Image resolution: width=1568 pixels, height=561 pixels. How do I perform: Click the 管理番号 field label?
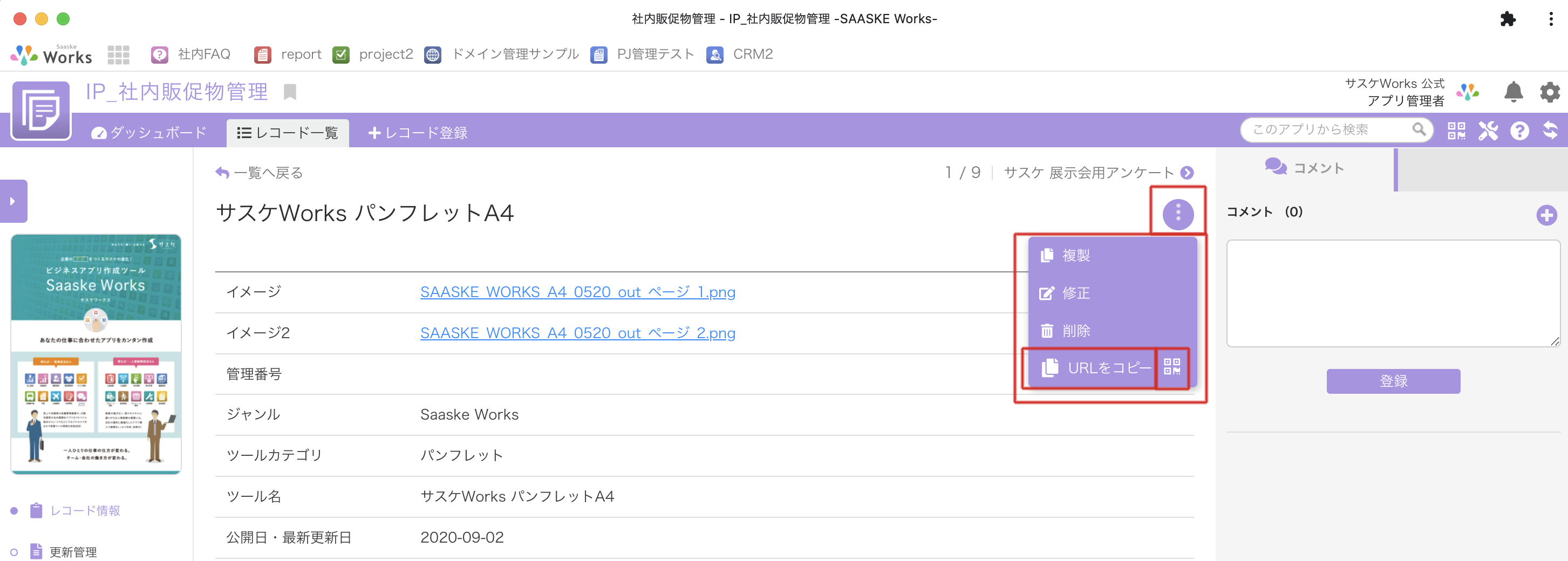[254, 374]
